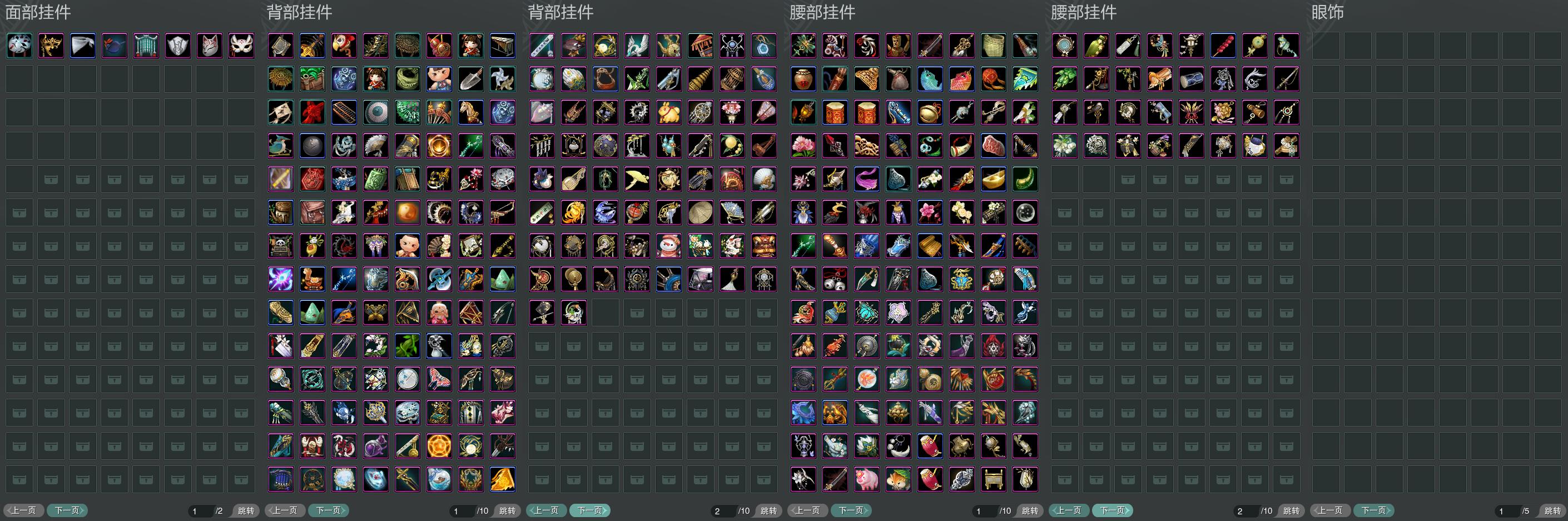Click page number field showing 2 of second waist panel
The image size is (1568, 521).
[x=1246, y=510]
